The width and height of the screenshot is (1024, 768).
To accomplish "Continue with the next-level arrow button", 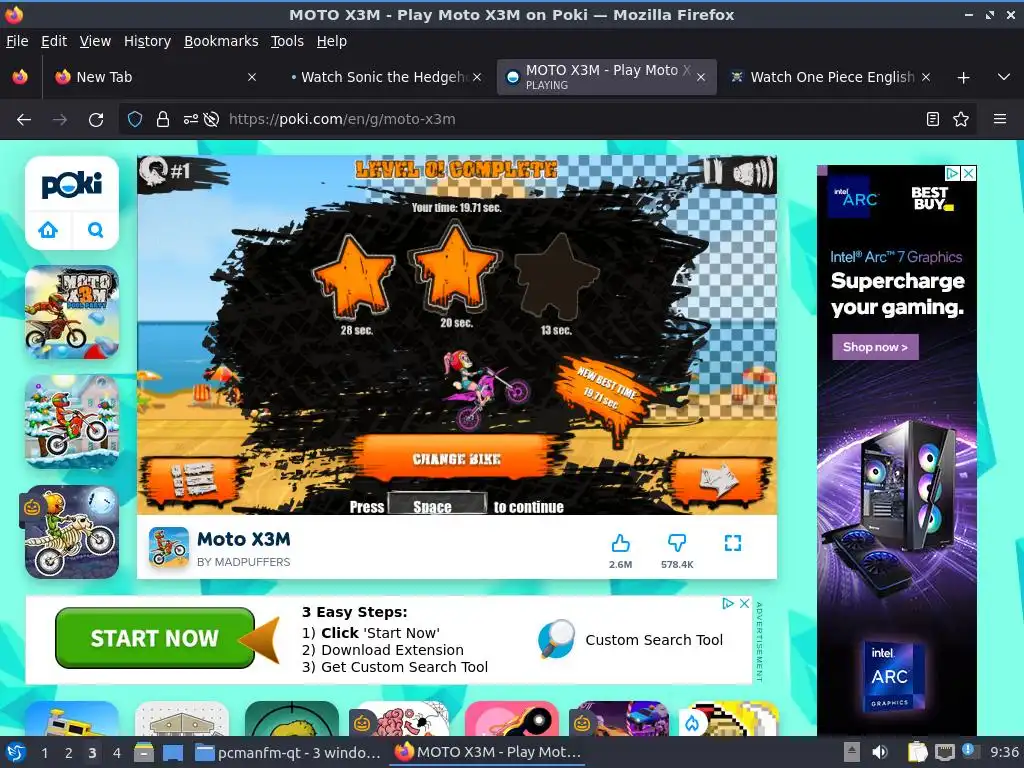I will [x=719, y=481].
